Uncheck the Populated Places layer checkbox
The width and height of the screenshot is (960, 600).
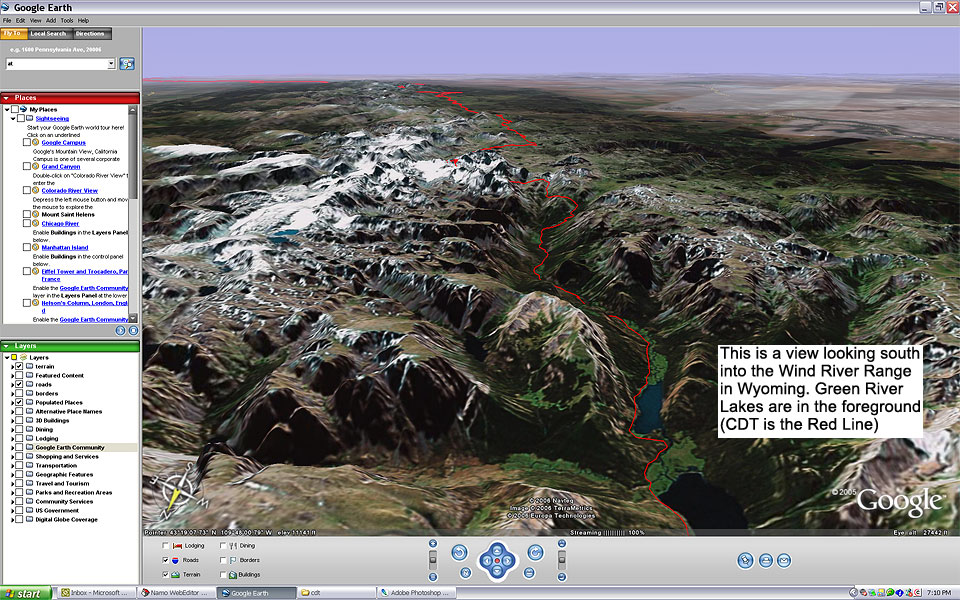(20, 402)
